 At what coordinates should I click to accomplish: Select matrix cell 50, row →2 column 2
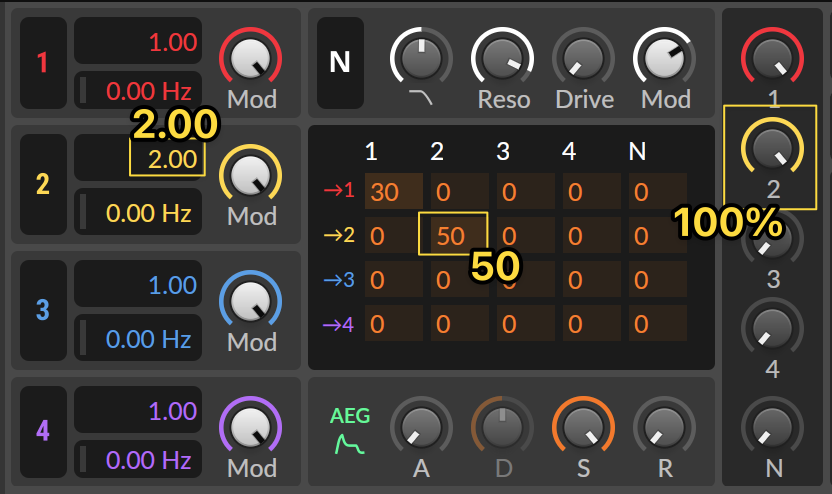(460, 235)
